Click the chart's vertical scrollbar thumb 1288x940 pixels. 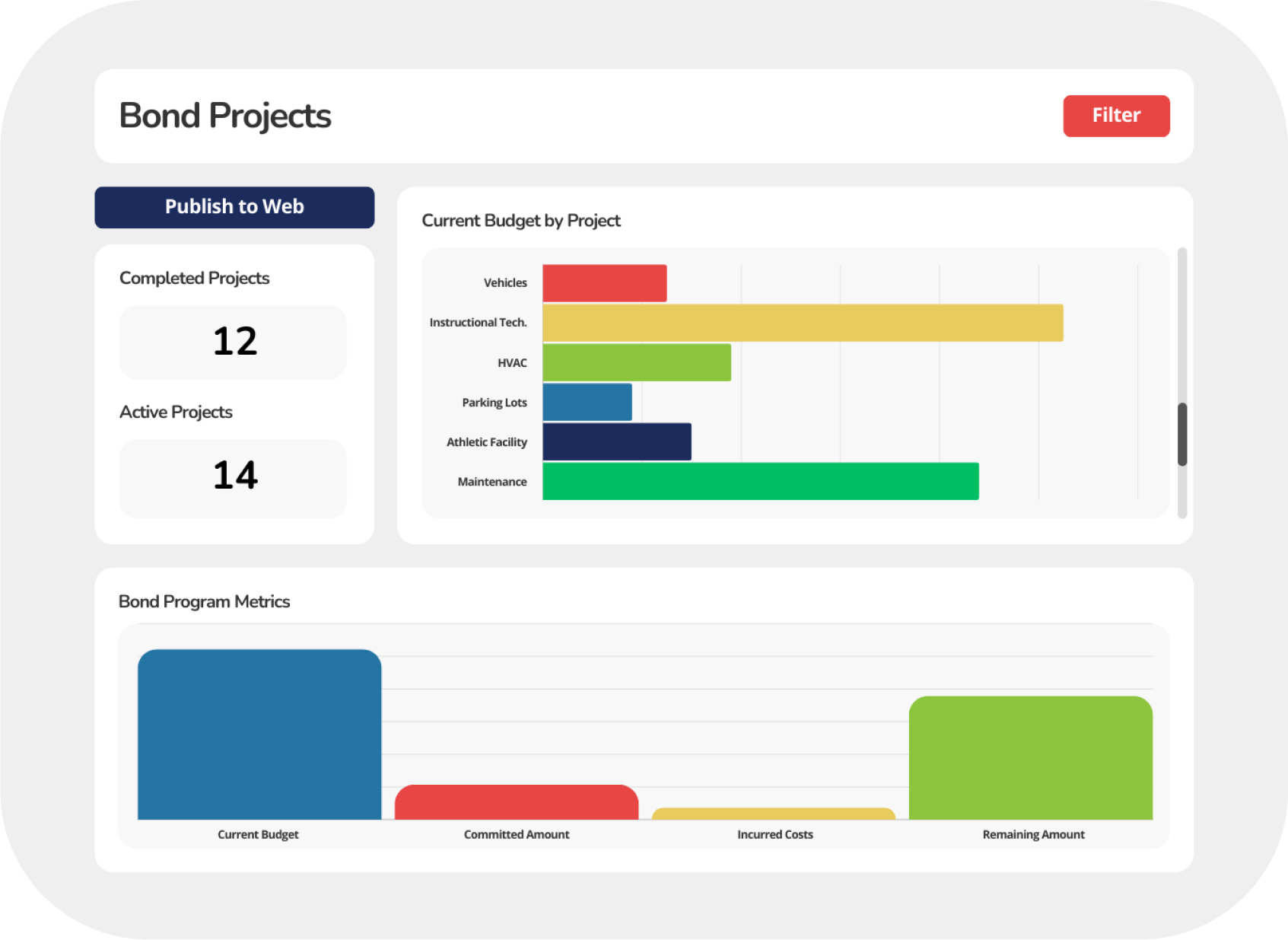point(1181,434)
